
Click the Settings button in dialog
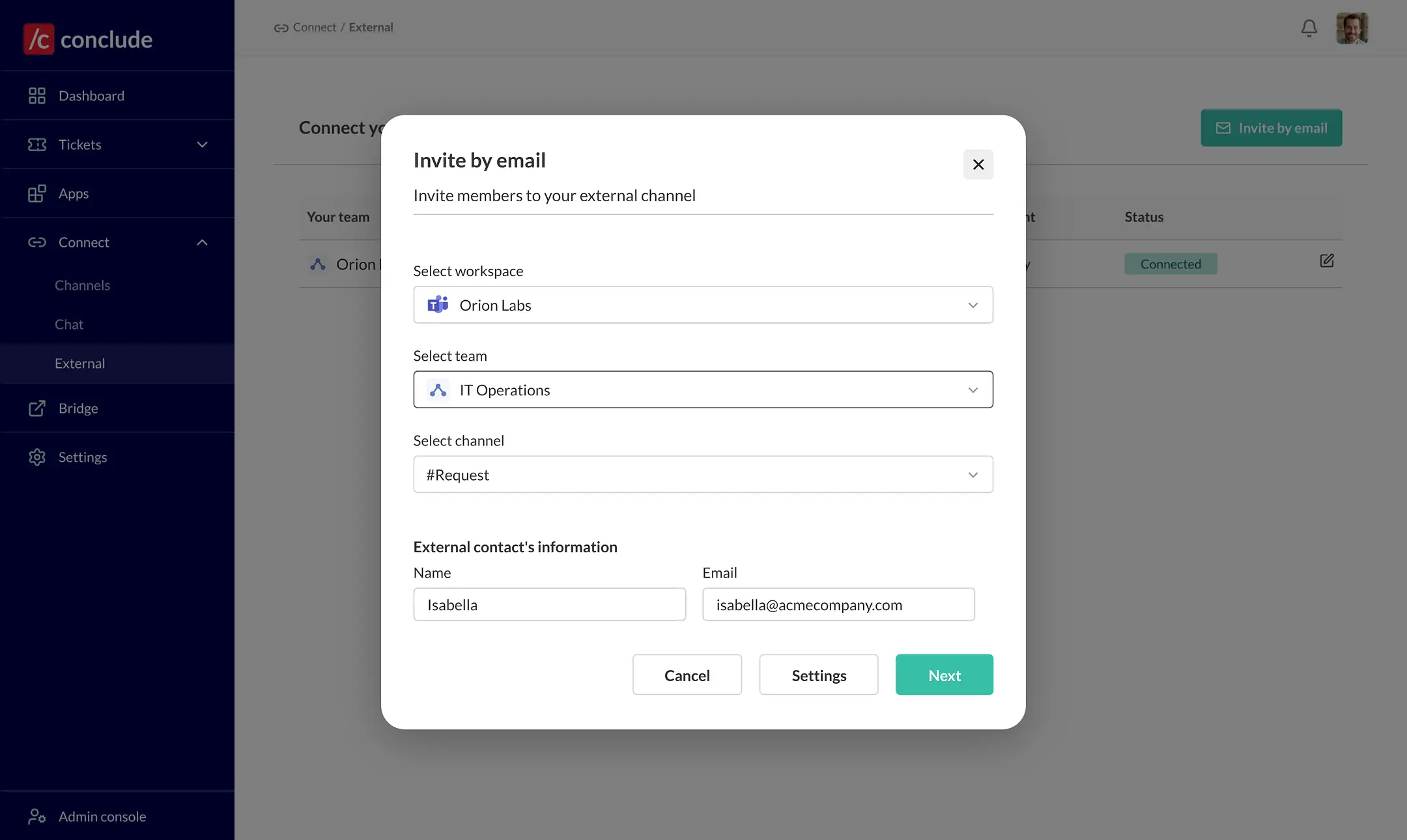(x=819, y=675)
